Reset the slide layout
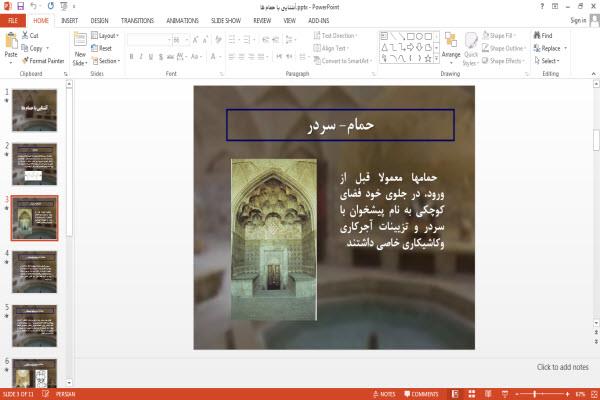 102,48
